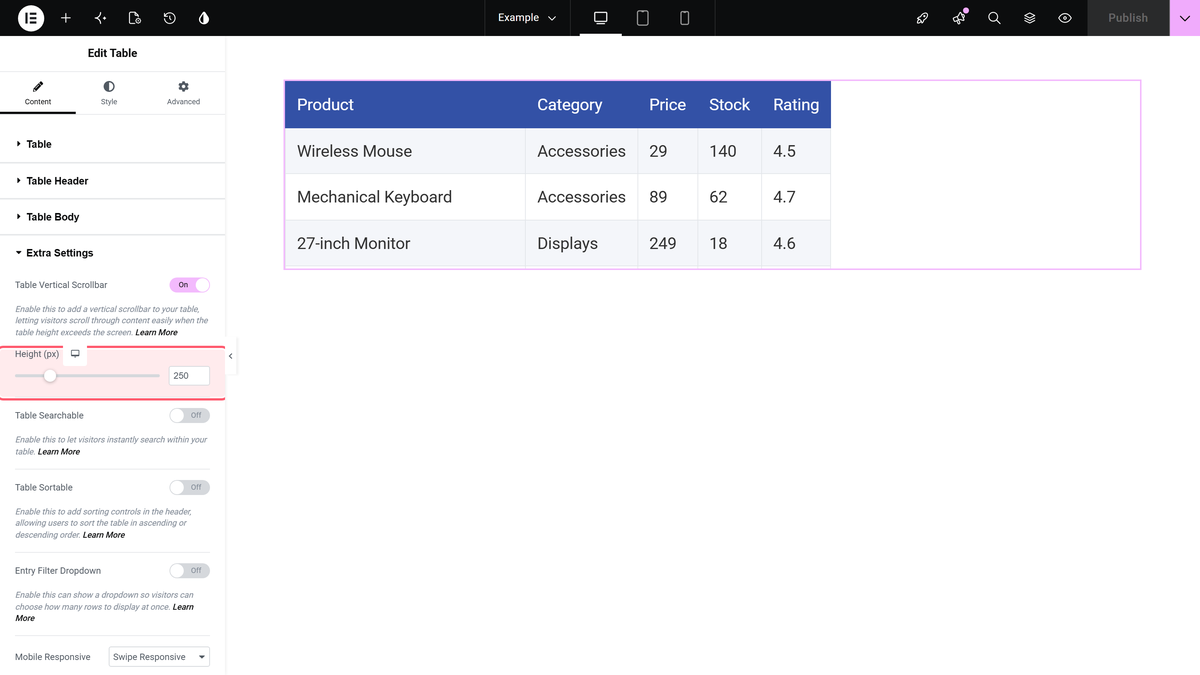Click the rocket launch icon
The image size is (1200, 675).
point(923,18)
